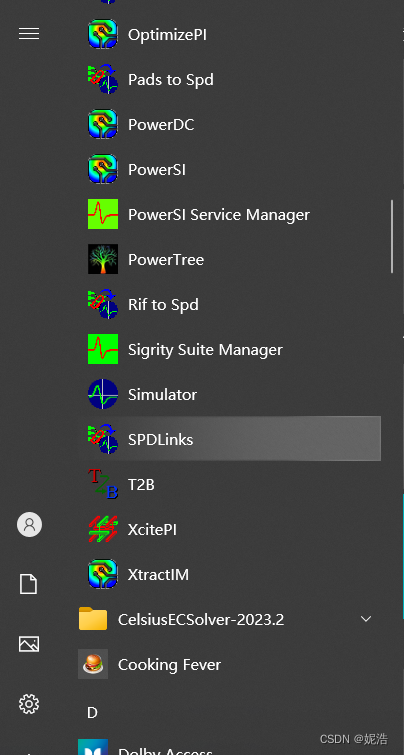Click the PowerDC app icon
The height and width of the screenshot is (755, 404).
(103, 124)
